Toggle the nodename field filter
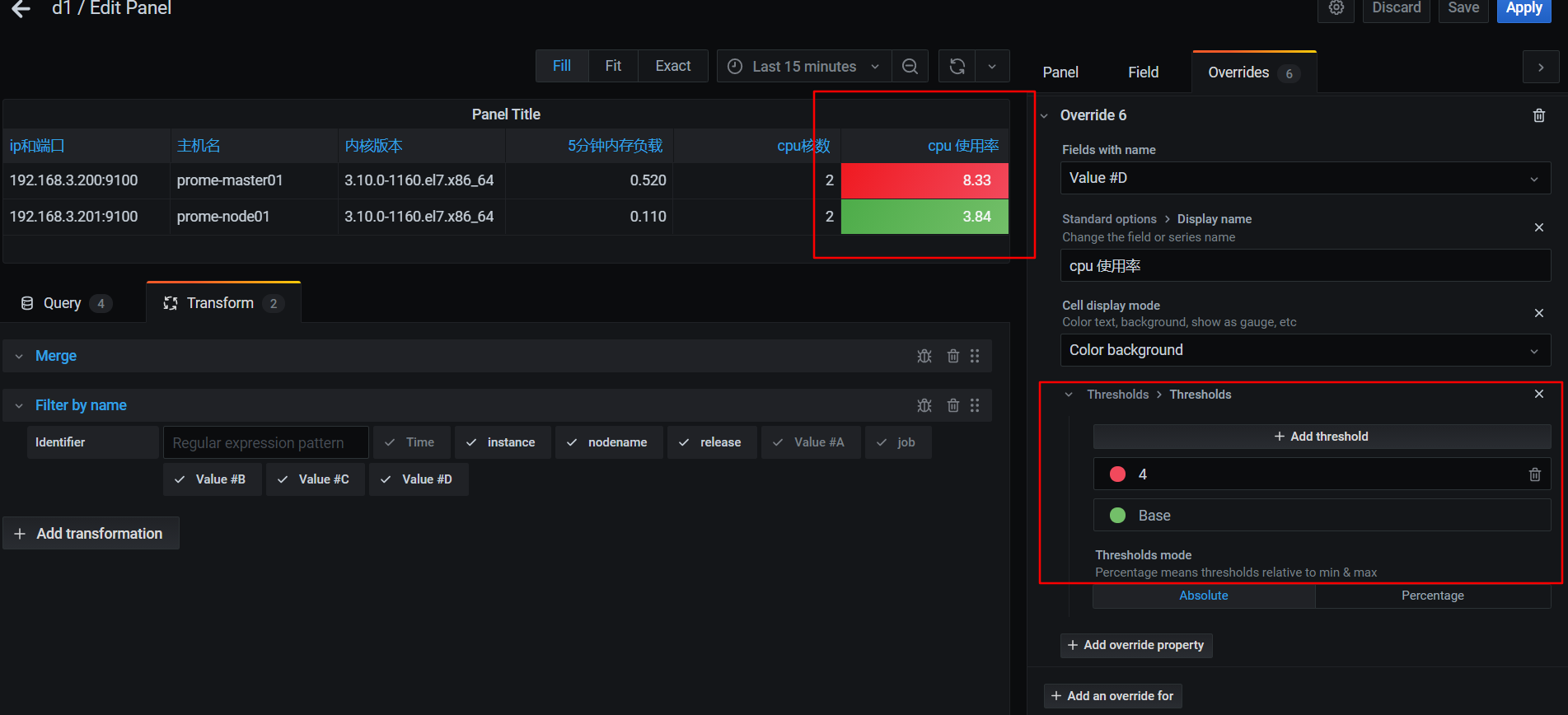The image size is (1568, 715). [x=609, y=442]
